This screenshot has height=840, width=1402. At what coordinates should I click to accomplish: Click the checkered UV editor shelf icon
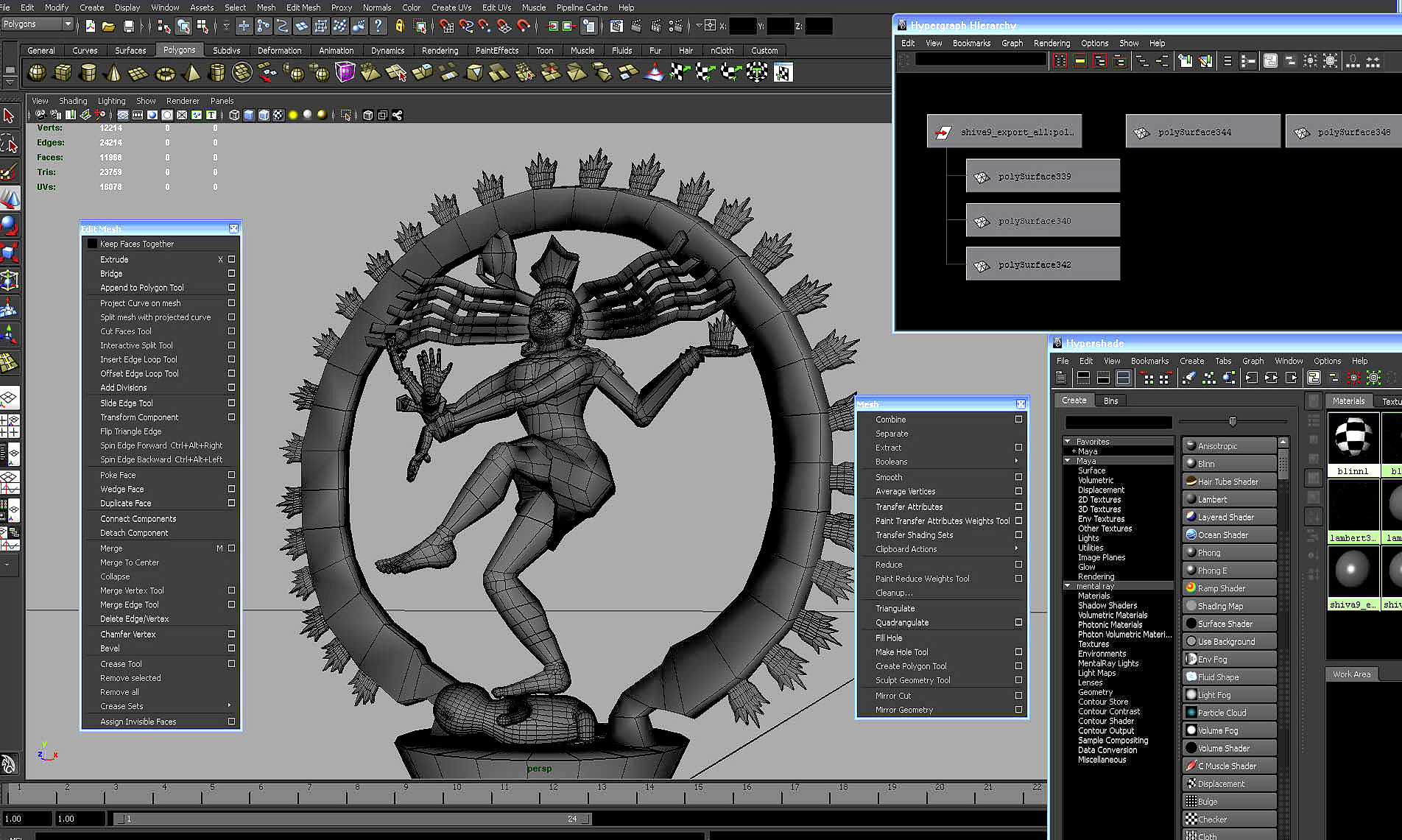pos(783,72)
